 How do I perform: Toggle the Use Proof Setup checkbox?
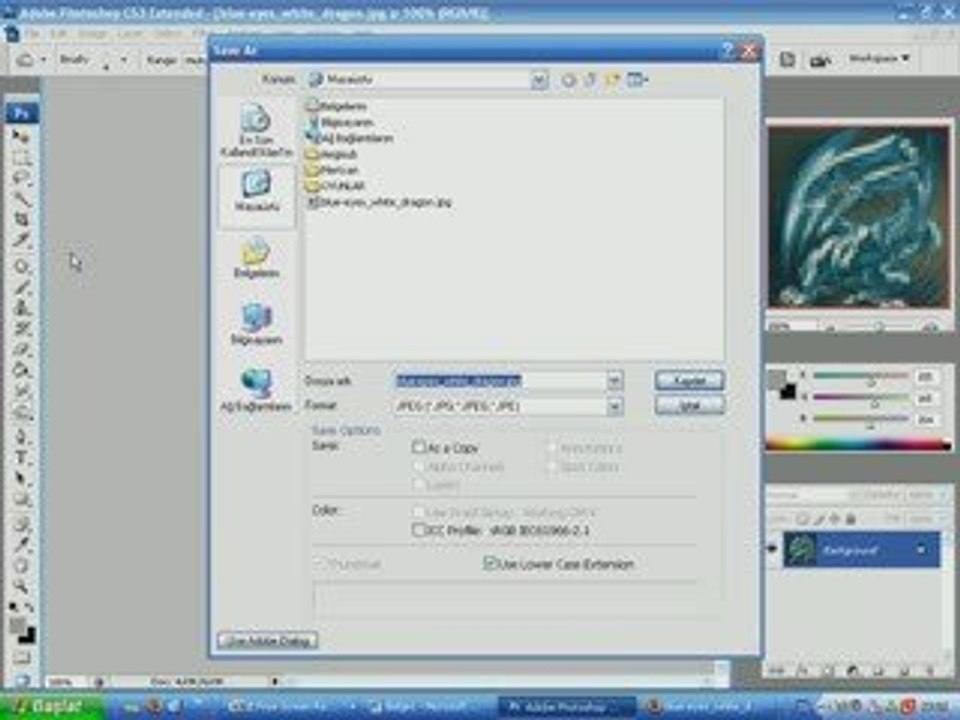pyautogui.click(x=419, y=511)
